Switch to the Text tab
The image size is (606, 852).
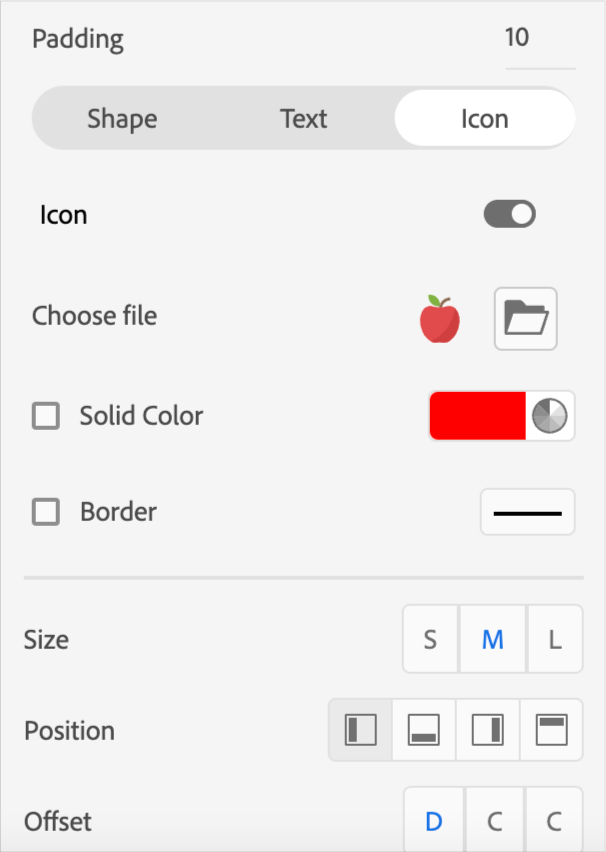304,119
